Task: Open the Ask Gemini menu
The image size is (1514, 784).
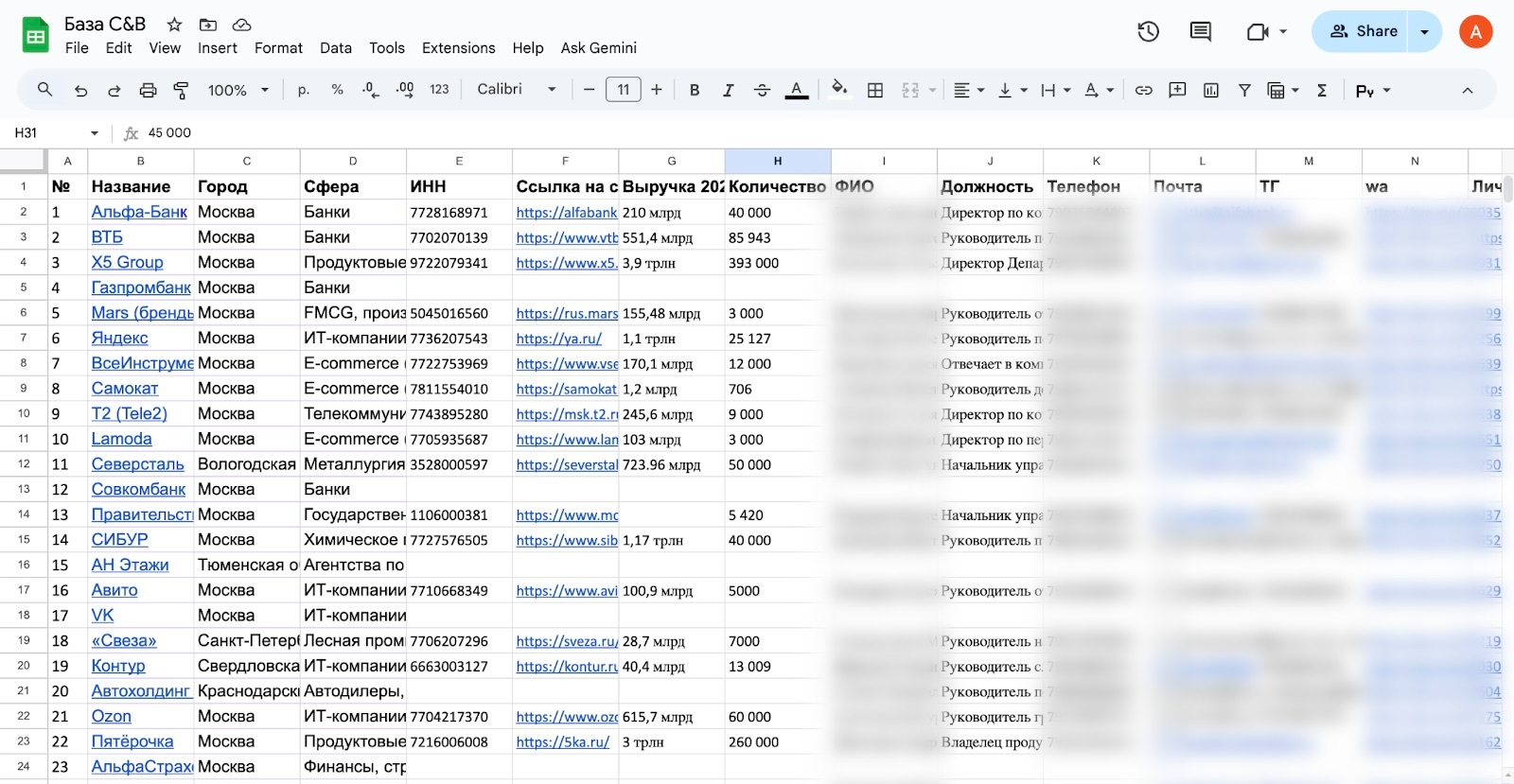Action: tap(599, 48)
